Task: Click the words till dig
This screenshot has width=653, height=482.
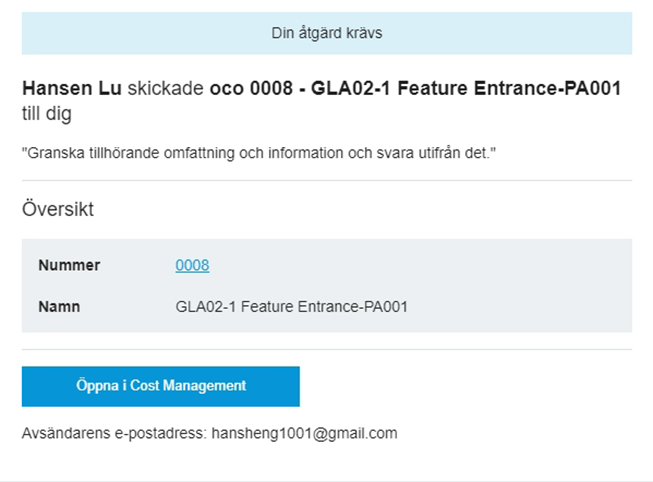Action: pyautogui.click(x=46, y=114)
